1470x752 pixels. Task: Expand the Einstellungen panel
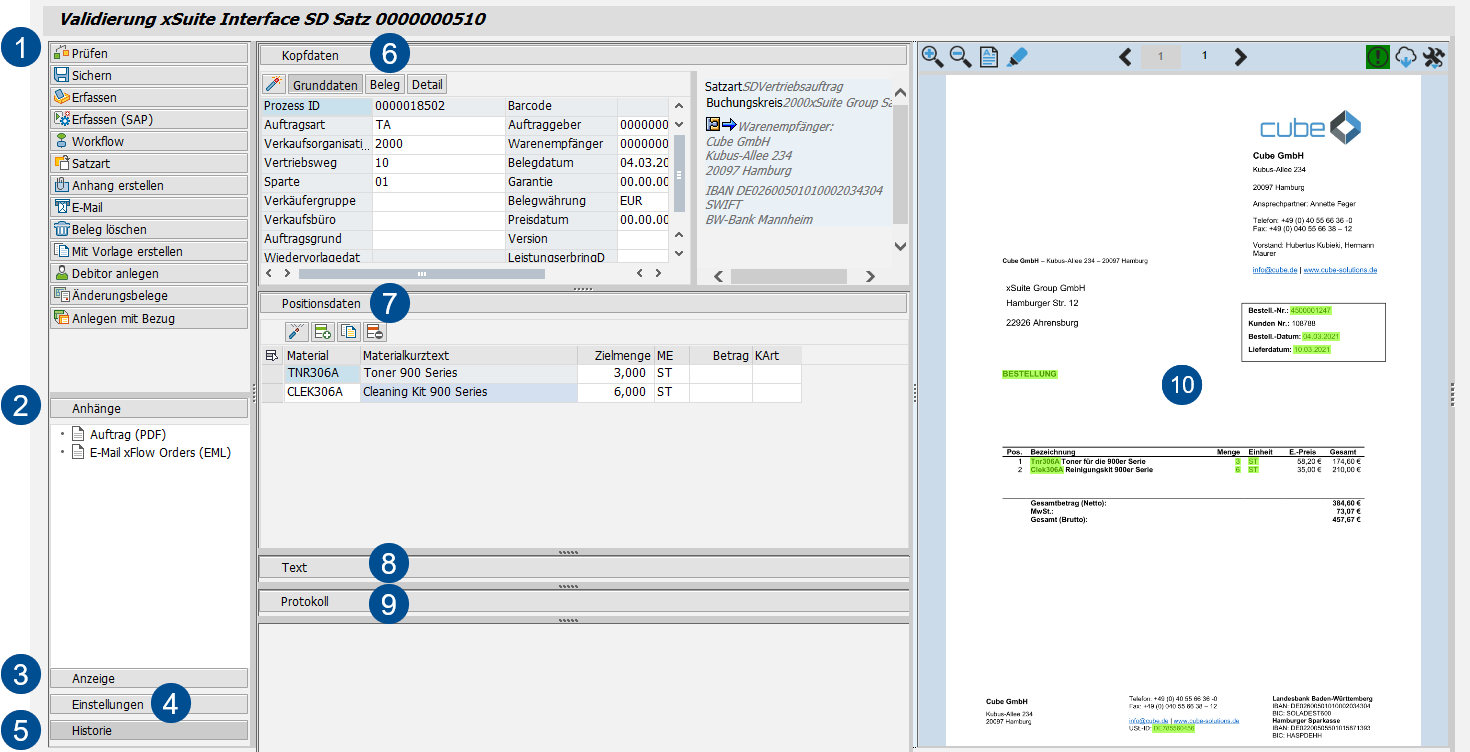[x=108, y=704]
